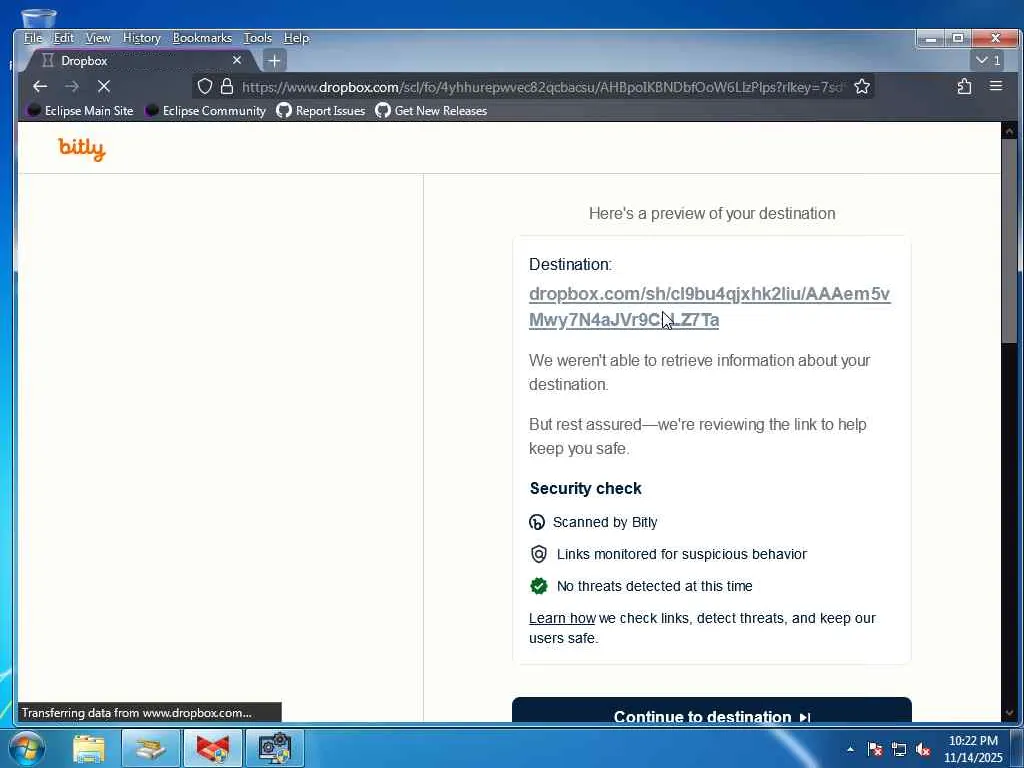Viewport: 1024px width, 768px height.
Task: Click the 'Destination:' label
Action: (x=570, y=264)
